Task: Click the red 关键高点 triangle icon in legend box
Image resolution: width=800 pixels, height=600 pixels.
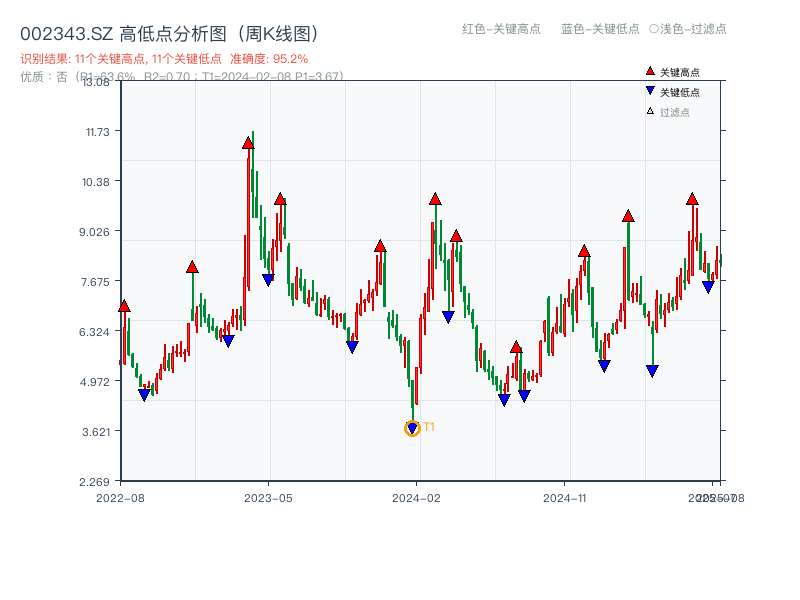Action: pyautogui.click(x=648, y=70)
